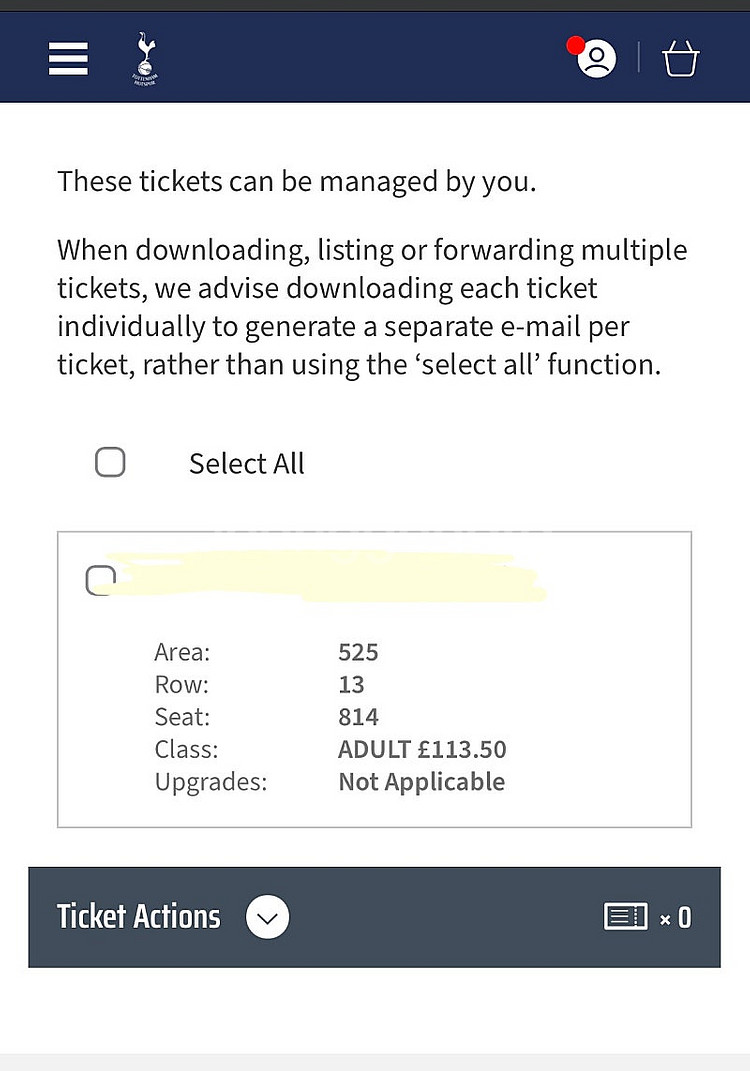
Task: Click the 'Not Applicable' upgrades value
Action: [x=421, y=781]
